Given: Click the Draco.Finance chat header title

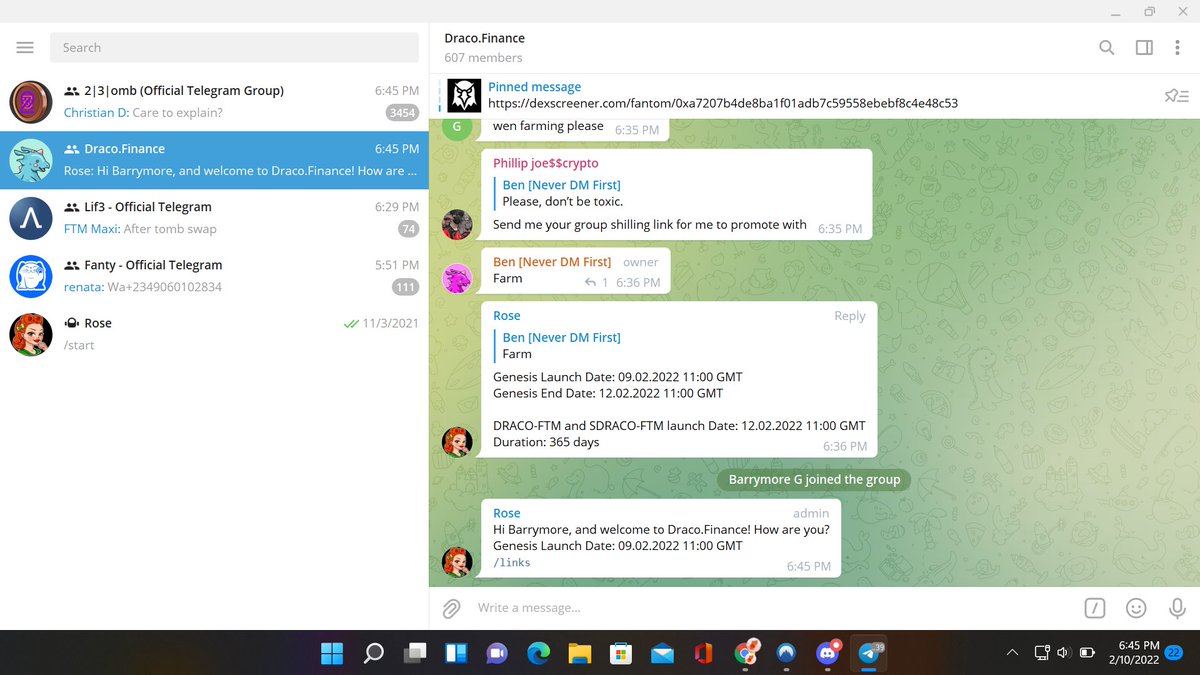Looking at the screenshot, I should pos(484,38).
